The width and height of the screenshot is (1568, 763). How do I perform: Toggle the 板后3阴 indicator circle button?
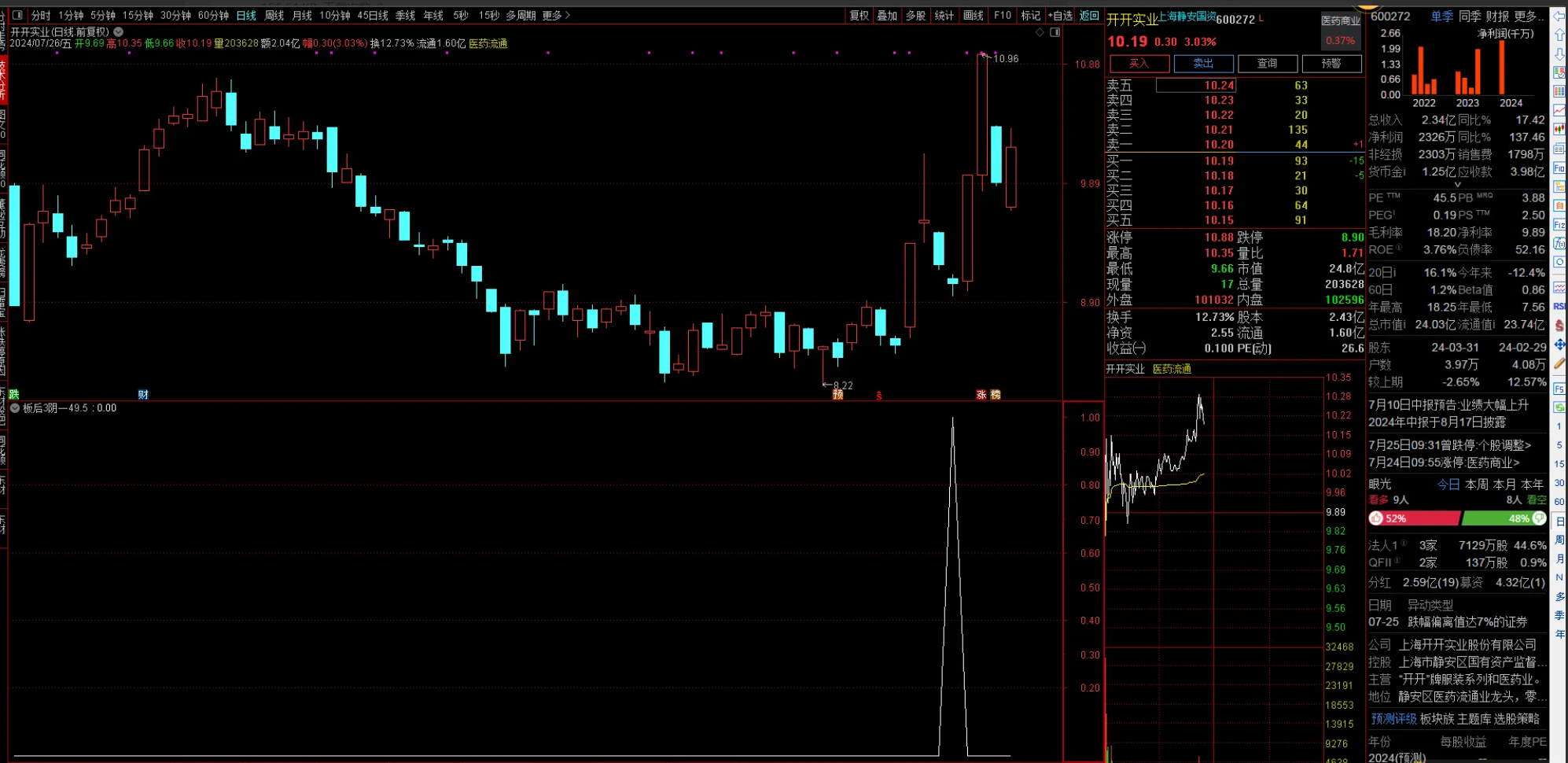[x=15, y=408]
